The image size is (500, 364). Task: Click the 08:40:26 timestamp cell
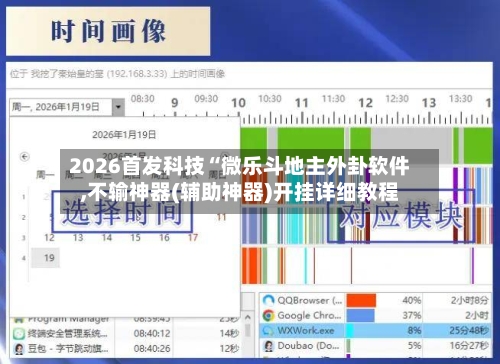(x=152, y=348)
